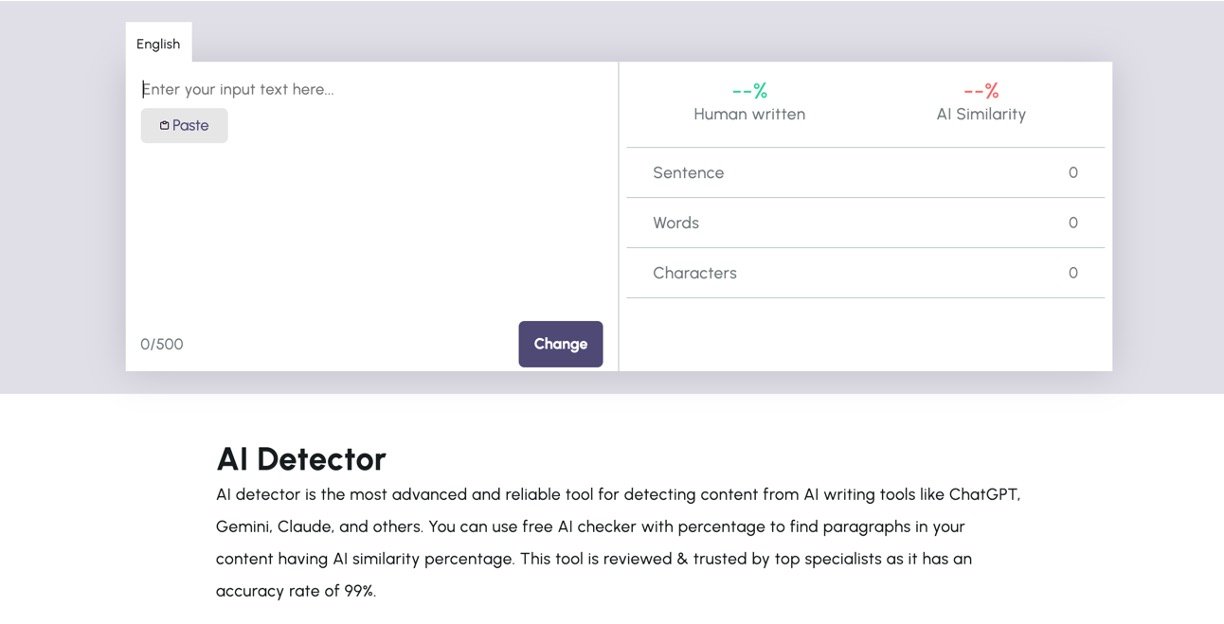This screenshot has width=1224, height=624.
Task: Select the Human written label
Action: 749,114
